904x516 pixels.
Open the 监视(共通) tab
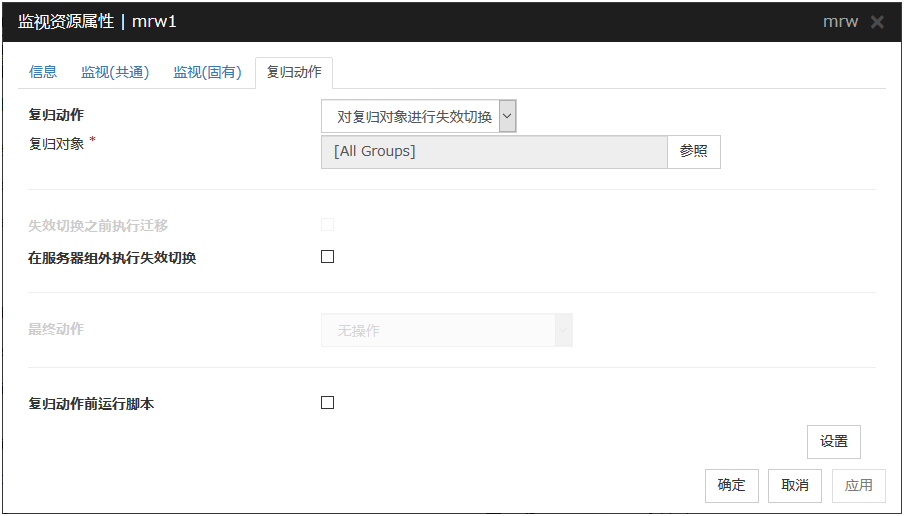point(115,72)
